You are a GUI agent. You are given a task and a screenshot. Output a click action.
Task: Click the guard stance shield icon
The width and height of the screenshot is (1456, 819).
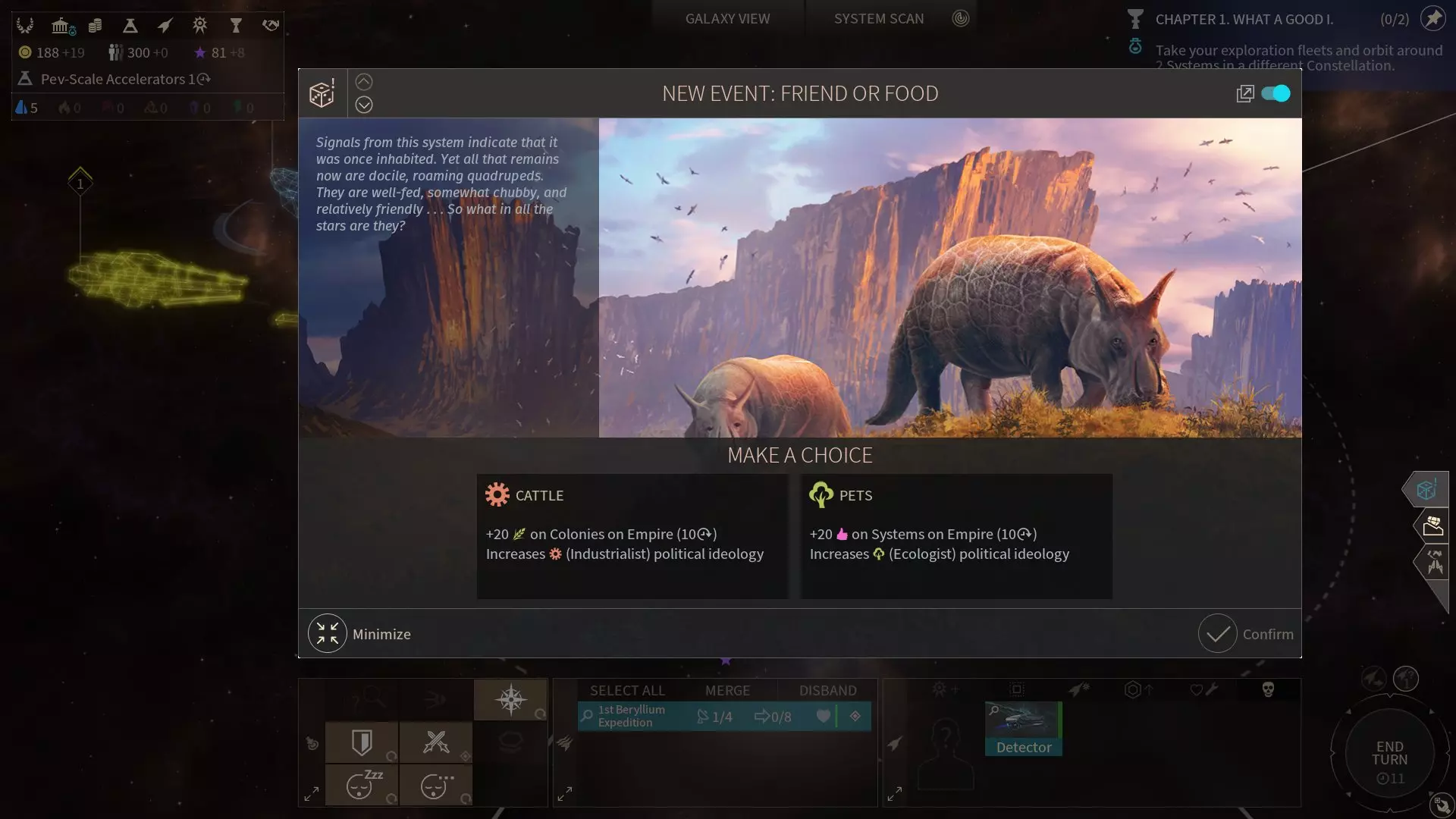point(362,742)
